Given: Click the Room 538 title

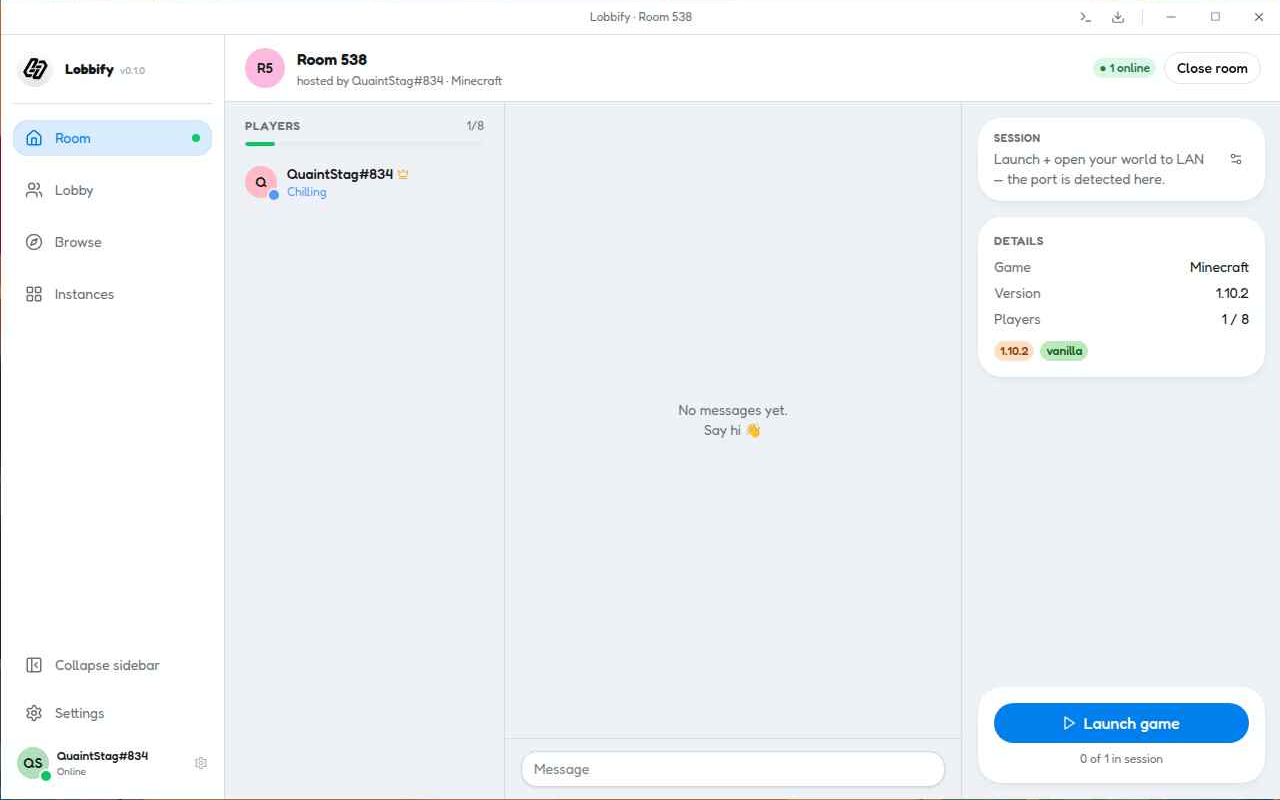Looking at the screenshot, I should [332, 60].
